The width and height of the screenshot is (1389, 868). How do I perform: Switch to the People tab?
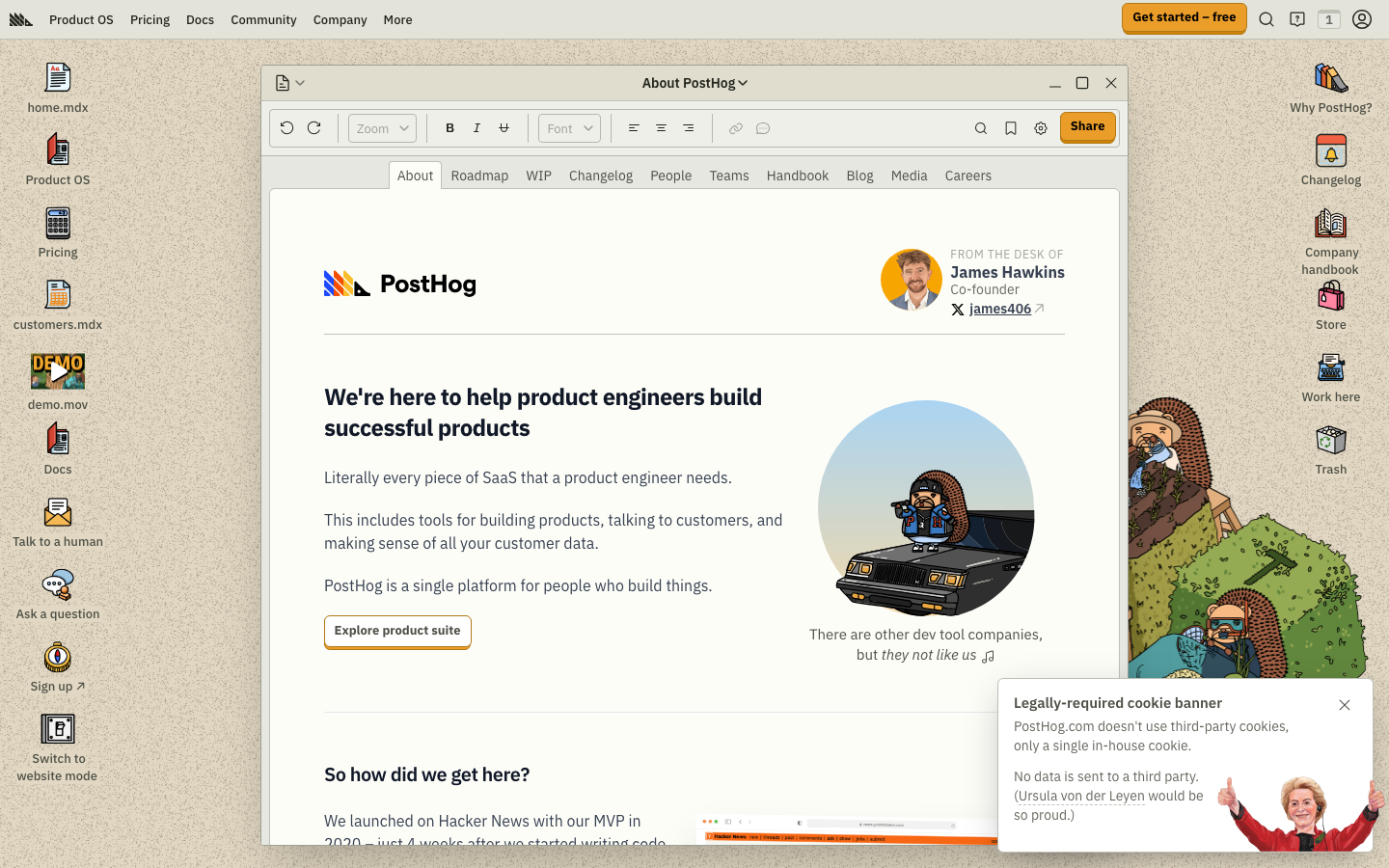point(671,176)
